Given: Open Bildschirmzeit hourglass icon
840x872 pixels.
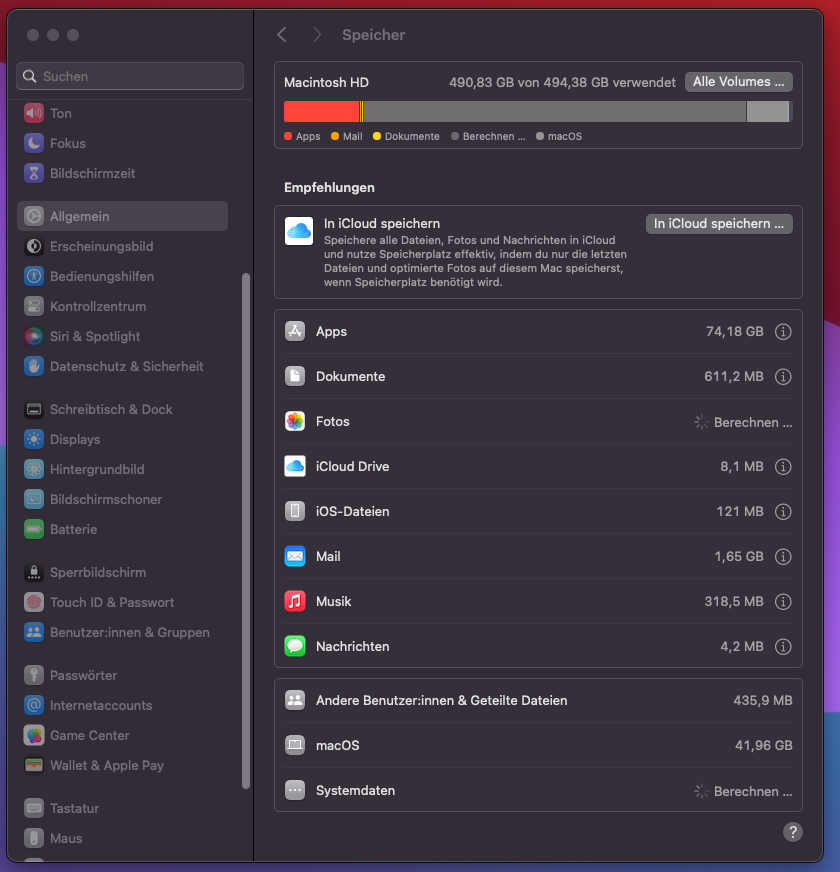Looking at the screenshot, I should 34,174.
